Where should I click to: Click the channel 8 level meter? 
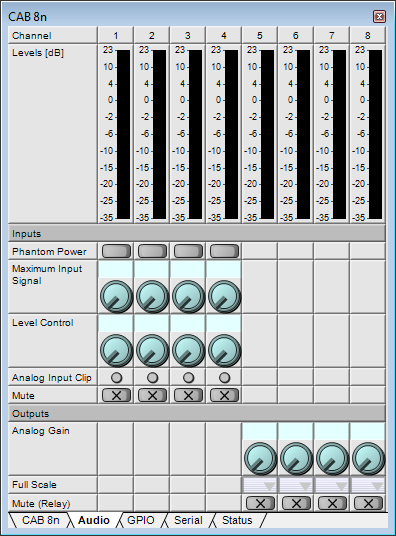point(375,134)
